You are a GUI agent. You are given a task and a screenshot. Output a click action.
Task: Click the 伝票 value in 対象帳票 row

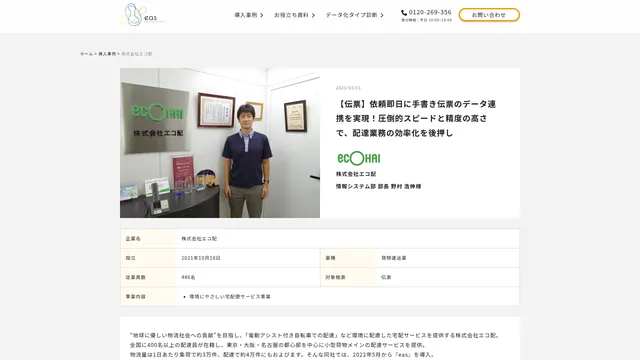tap(386, 277)
